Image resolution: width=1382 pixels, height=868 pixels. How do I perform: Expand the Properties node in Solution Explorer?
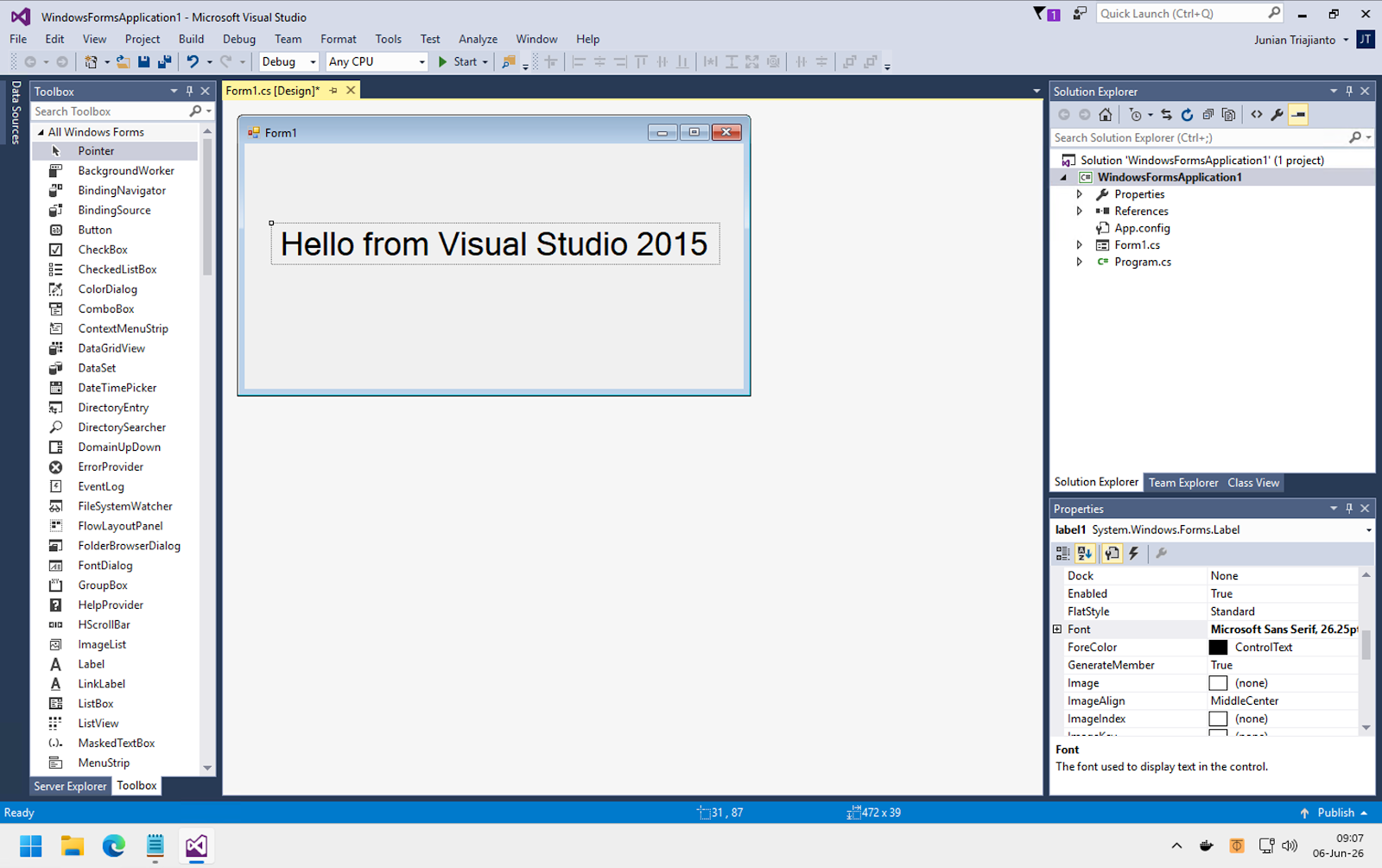click(1079, 194)
